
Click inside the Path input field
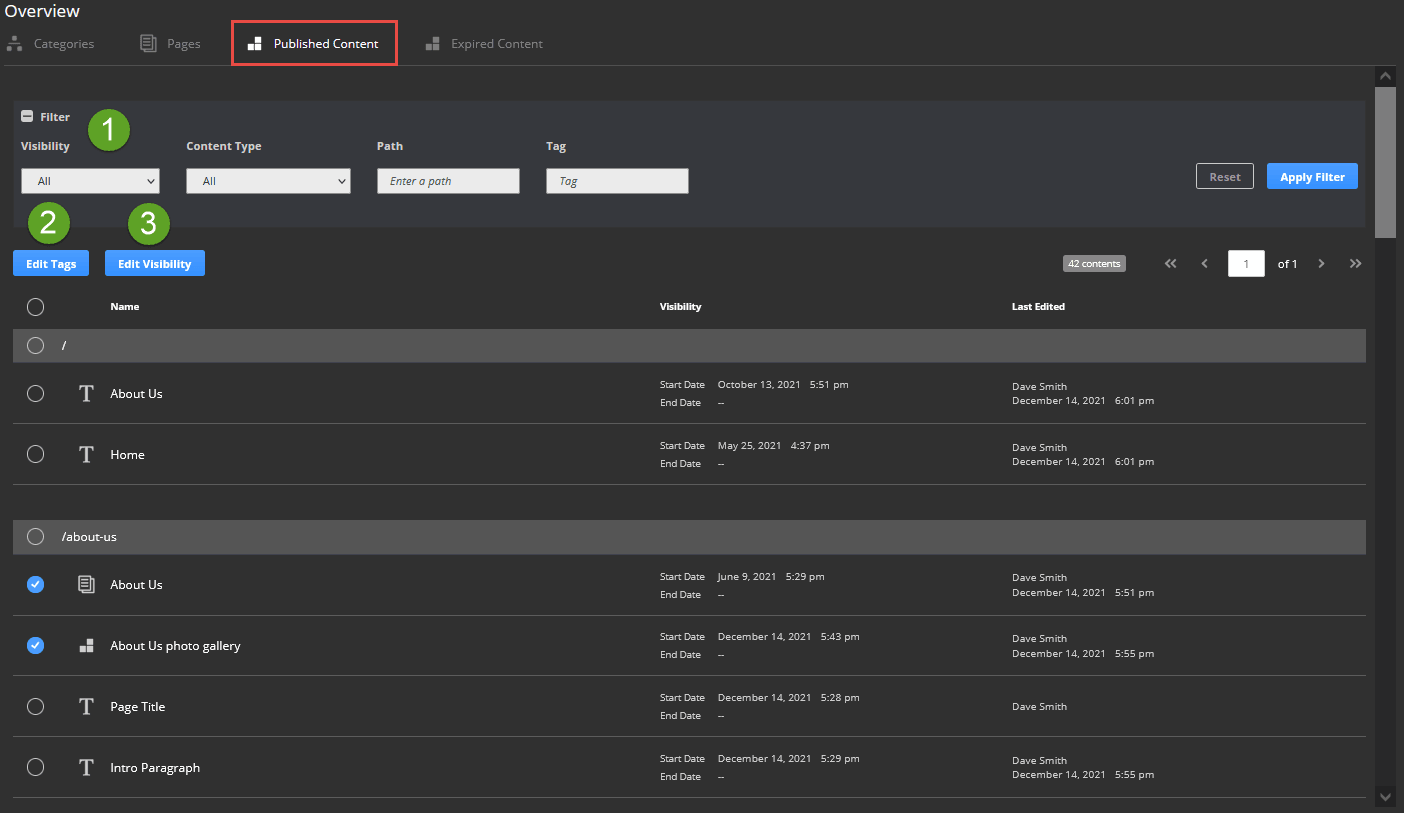[448, 181]
